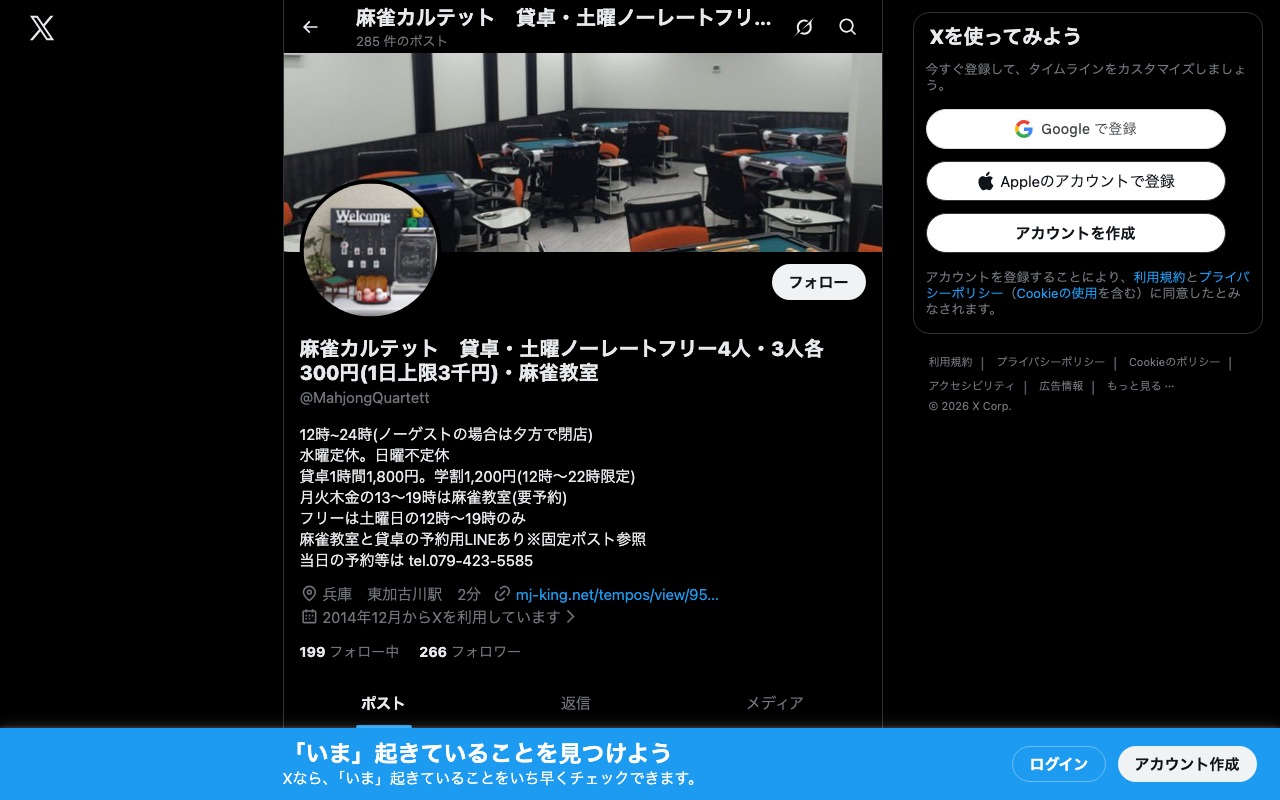This screenshot has height=800, width=1280.
Task: Click the Google logo in the sign-up button
Action: (x=1023, y=129)
